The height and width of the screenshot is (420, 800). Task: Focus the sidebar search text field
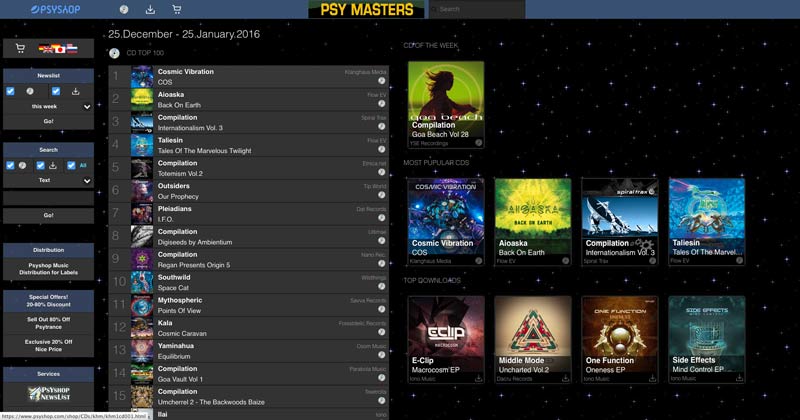(48, 198)
